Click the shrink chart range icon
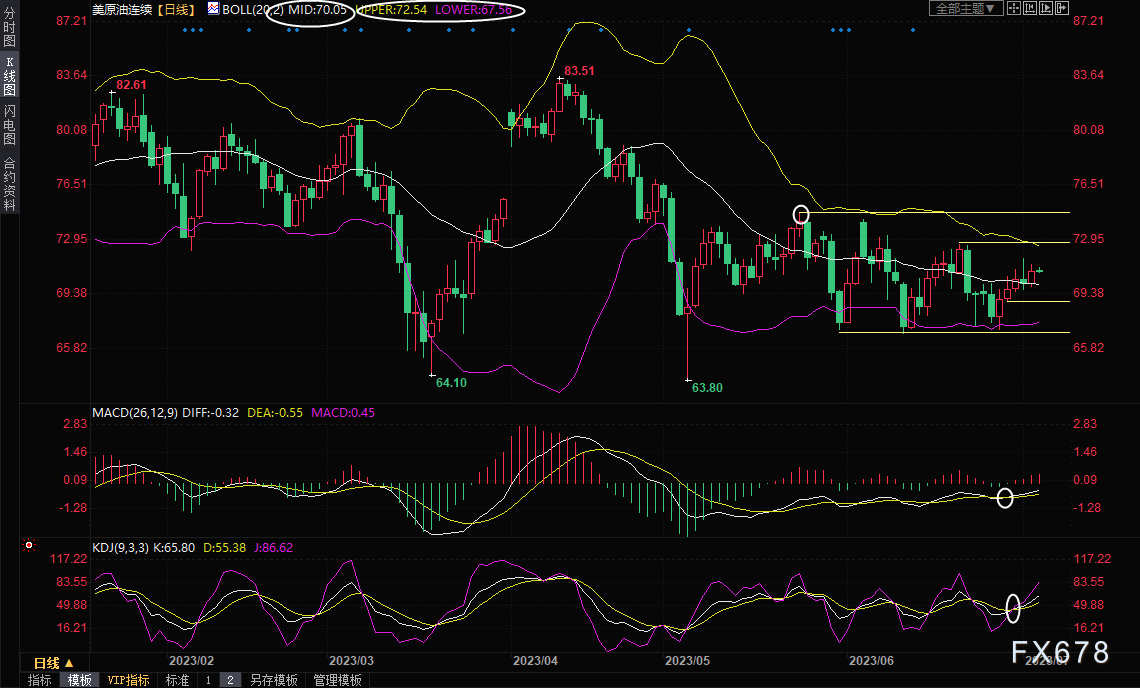 pos(1030,8)
